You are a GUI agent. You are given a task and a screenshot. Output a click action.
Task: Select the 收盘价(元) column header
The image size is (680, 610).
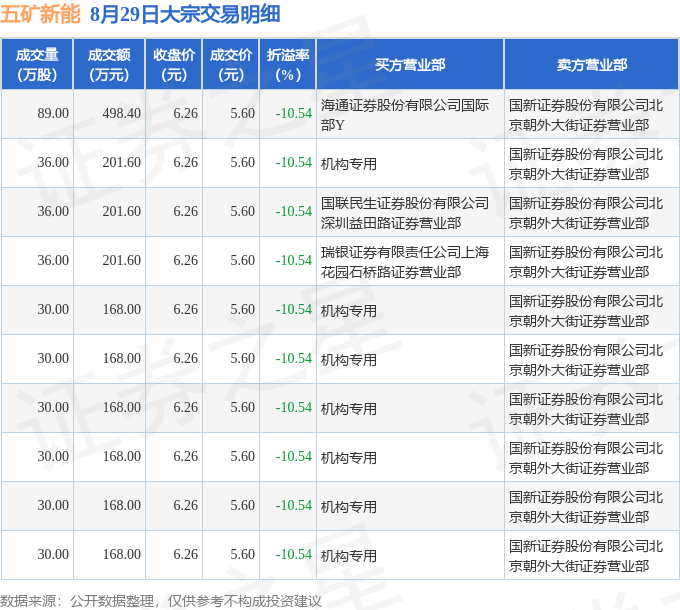point(173,65)
